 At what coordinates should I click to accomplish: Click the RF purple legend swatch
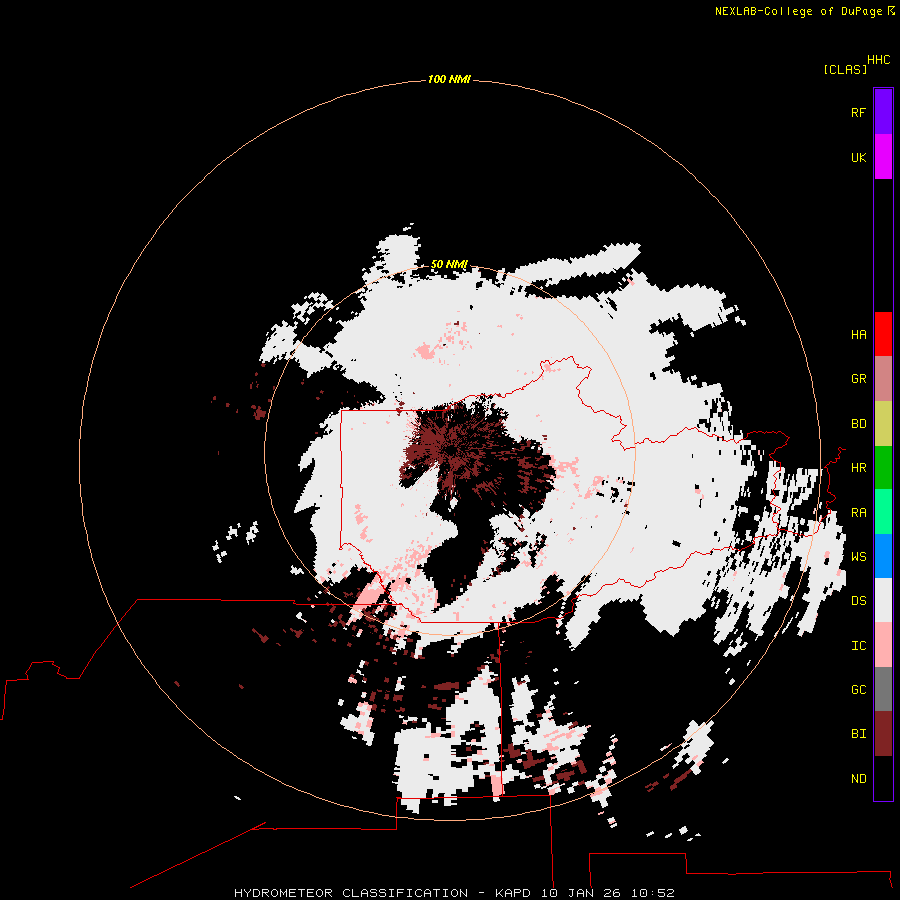click(883, 112)
